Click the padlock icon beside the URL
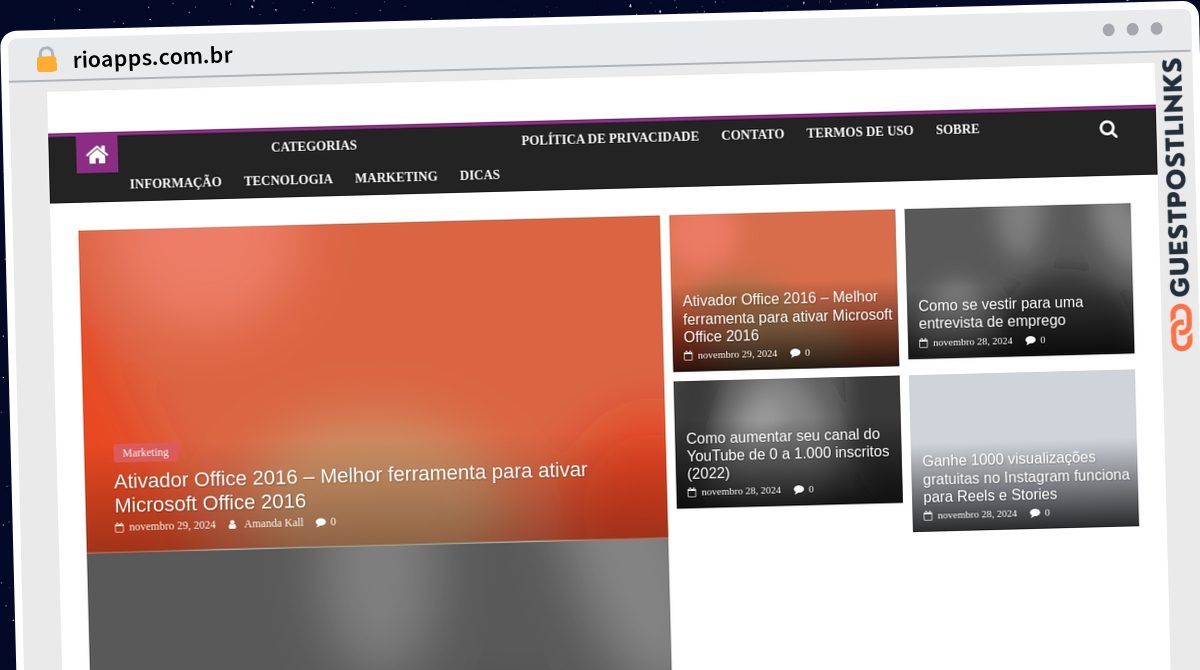The height and width of the screenshot is (670, 1200). click(46, 59)
